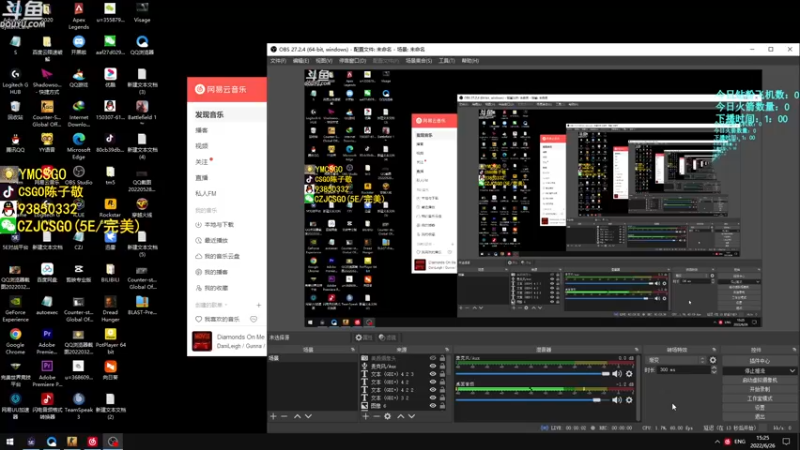Undock the Sources panel via header icon
Screen dimensions: 800x450
(447, 350)
